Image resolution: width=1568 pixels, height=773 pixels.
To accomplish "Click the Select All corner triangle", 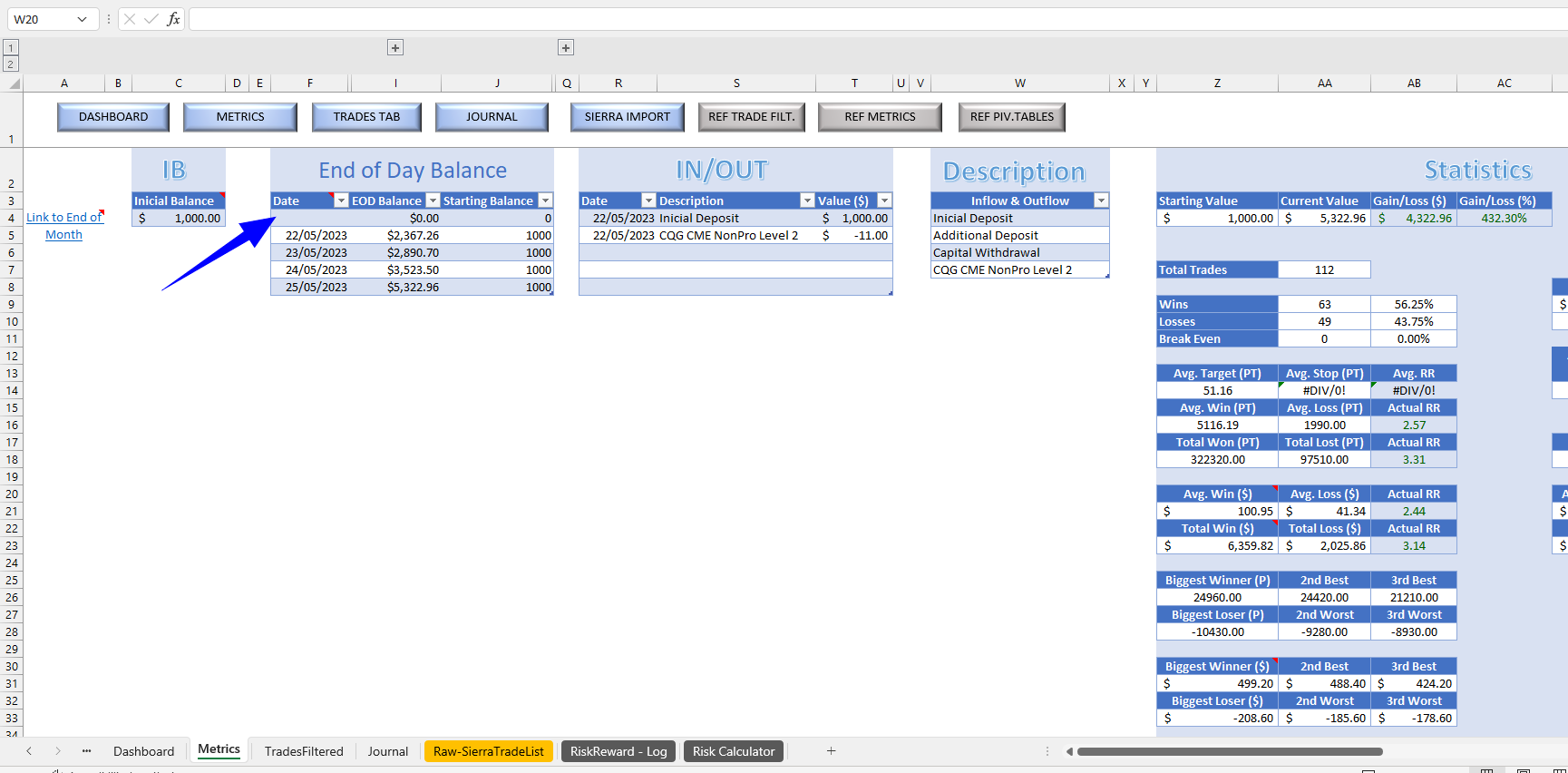I will click(x=14, y=83).
